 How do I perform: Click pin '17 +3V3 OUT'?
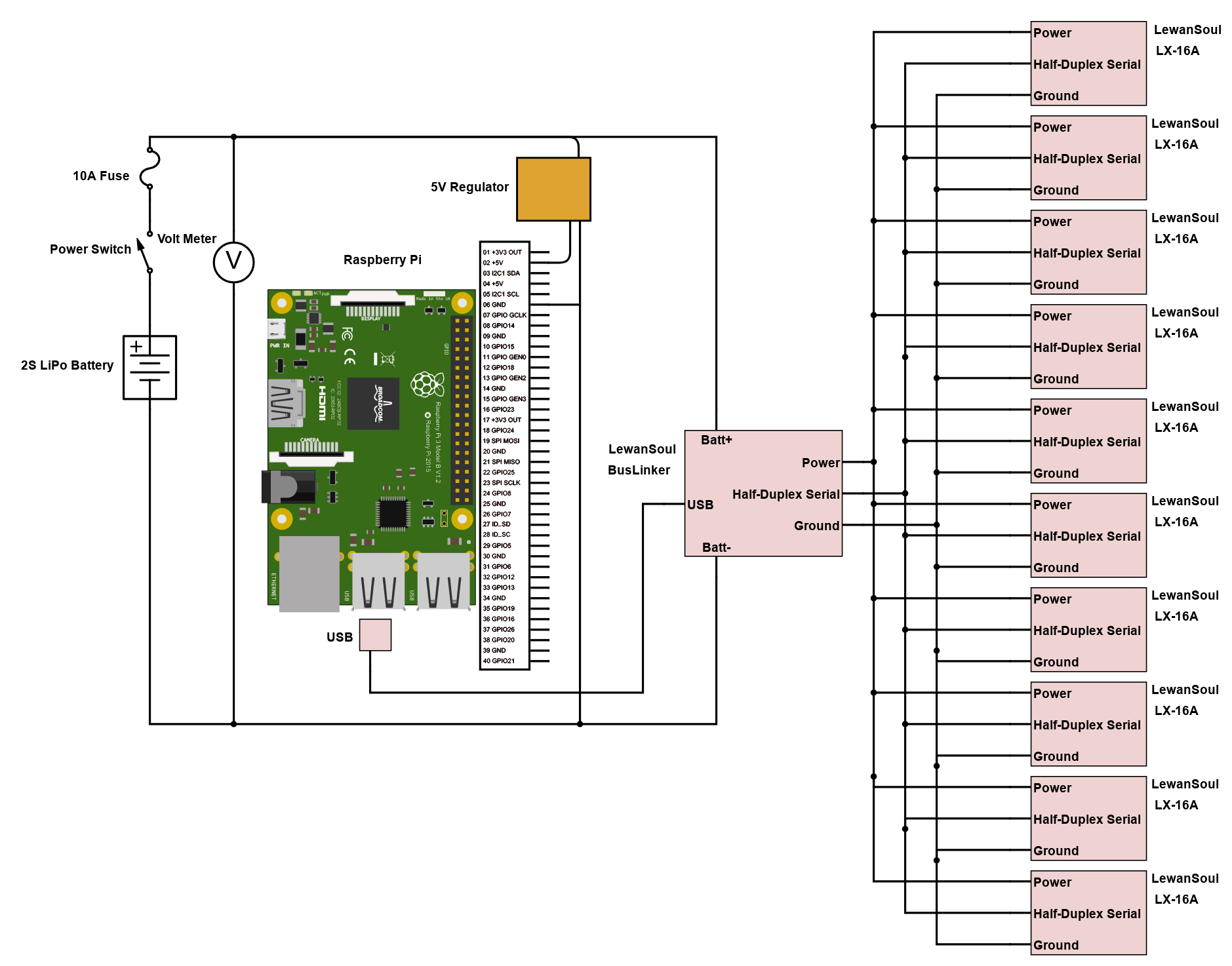pyautogui.click(x=502, y=420)
